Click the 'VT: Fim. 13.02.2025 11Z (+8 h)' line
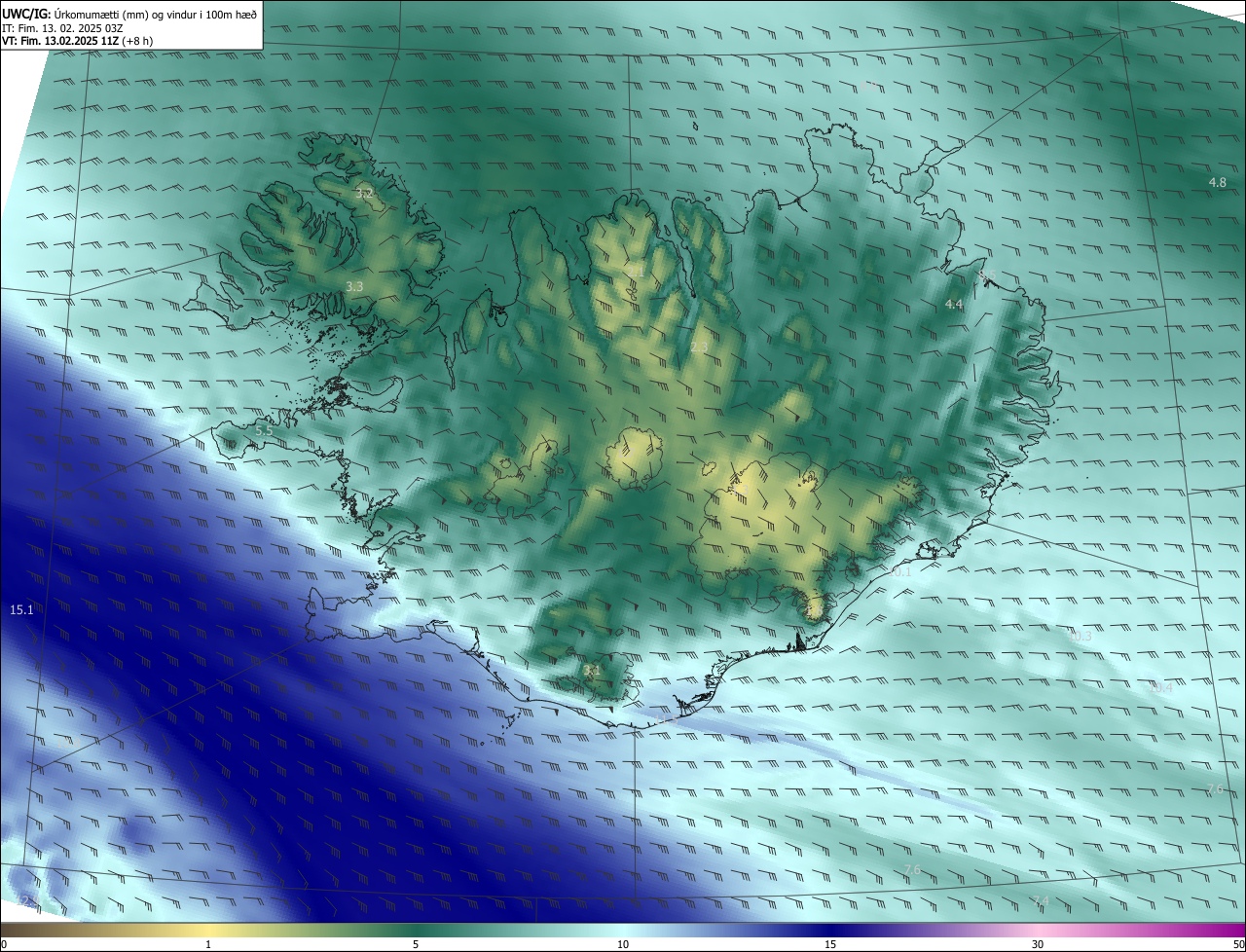This screenshot has width=1246, height=952. [78, 41]
